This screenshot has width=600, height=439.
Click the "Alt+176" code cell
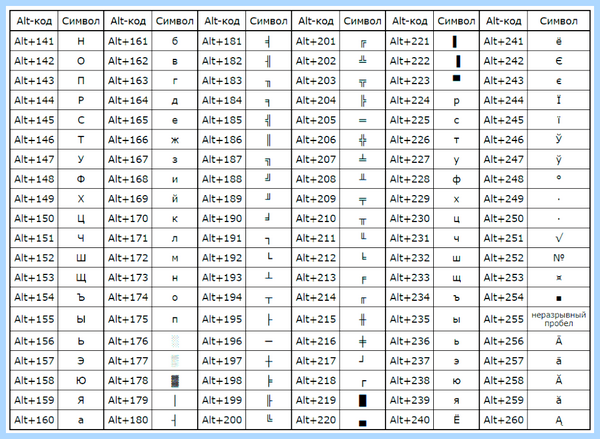pos(128,341)
